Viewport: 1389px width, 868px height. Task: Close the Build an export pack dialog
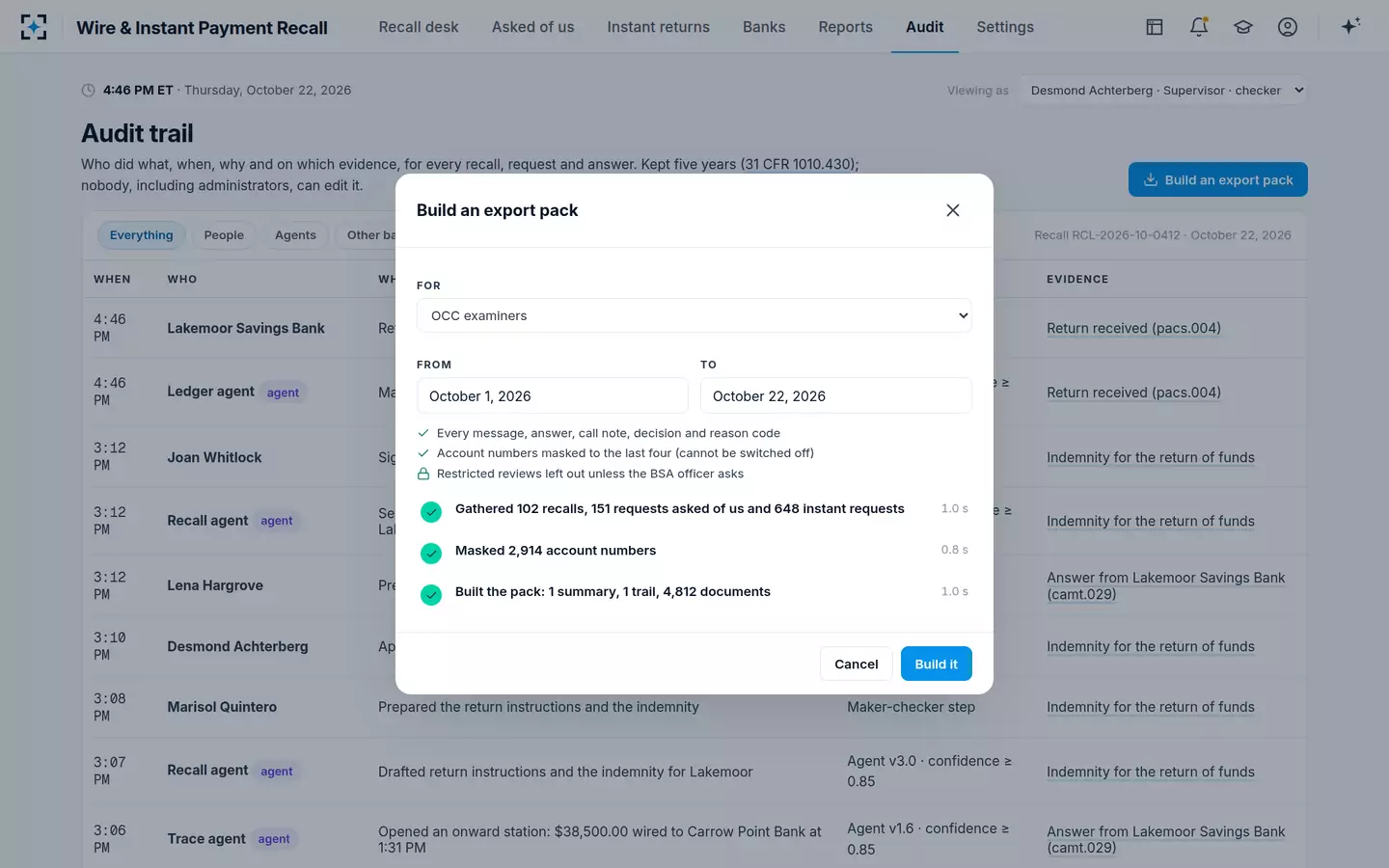(953, 210)
